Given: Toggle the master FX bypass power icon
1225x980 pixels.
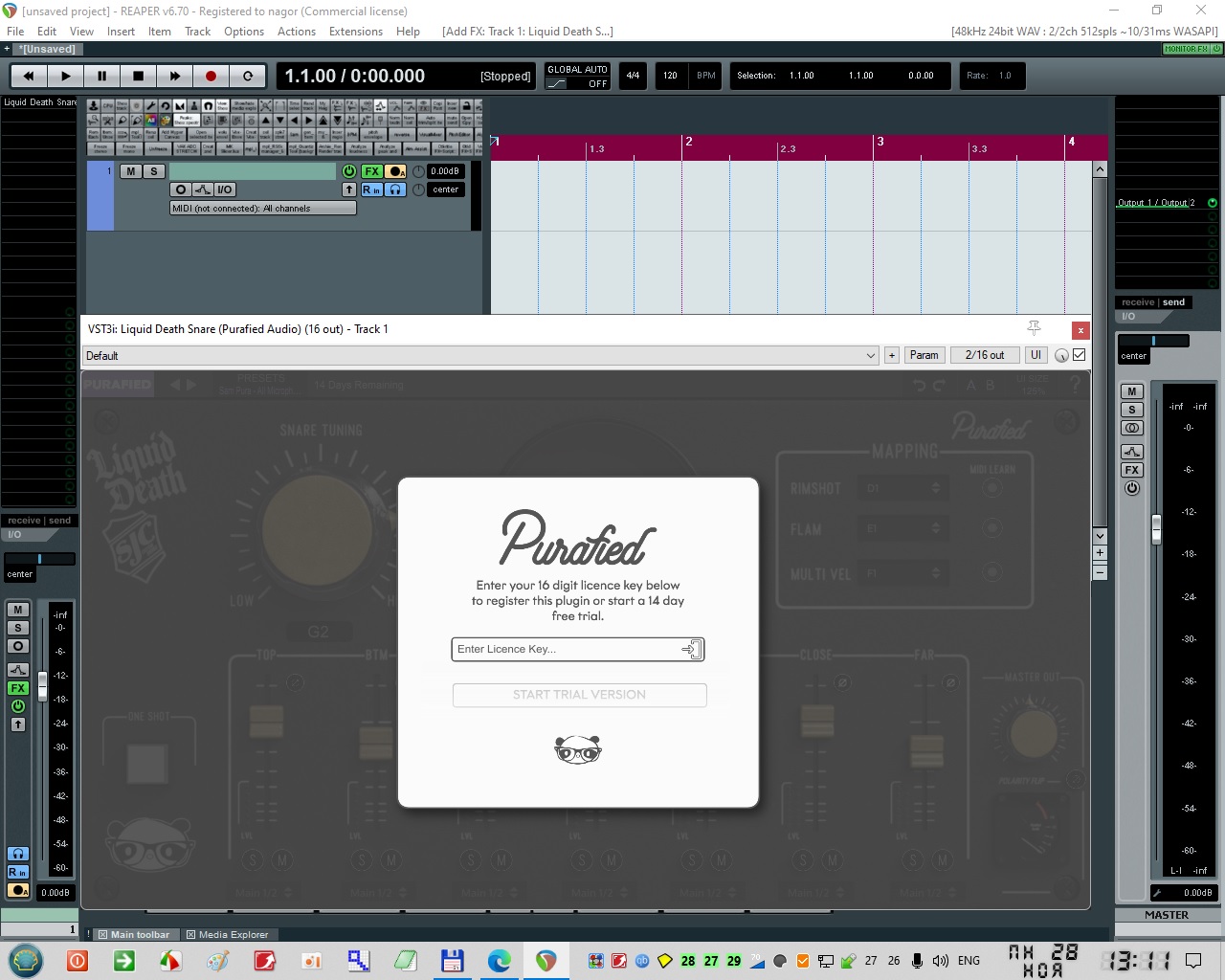Looking at the screenshot, I should coord(1132,488).
